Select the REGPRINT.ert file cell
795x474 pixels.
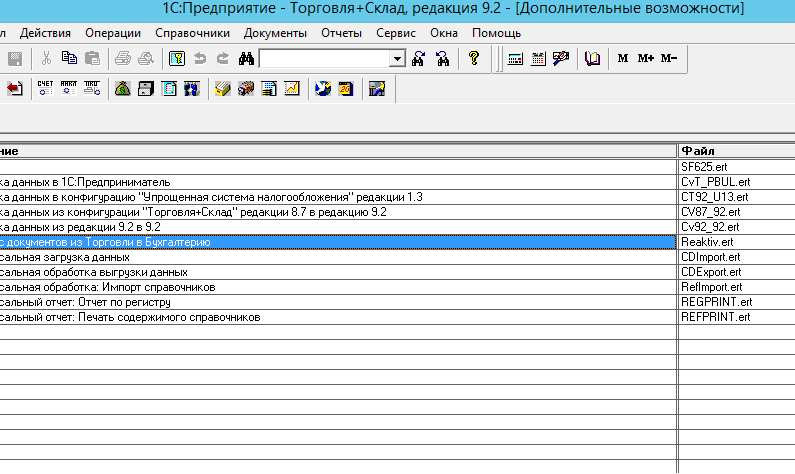coord(737,302)
